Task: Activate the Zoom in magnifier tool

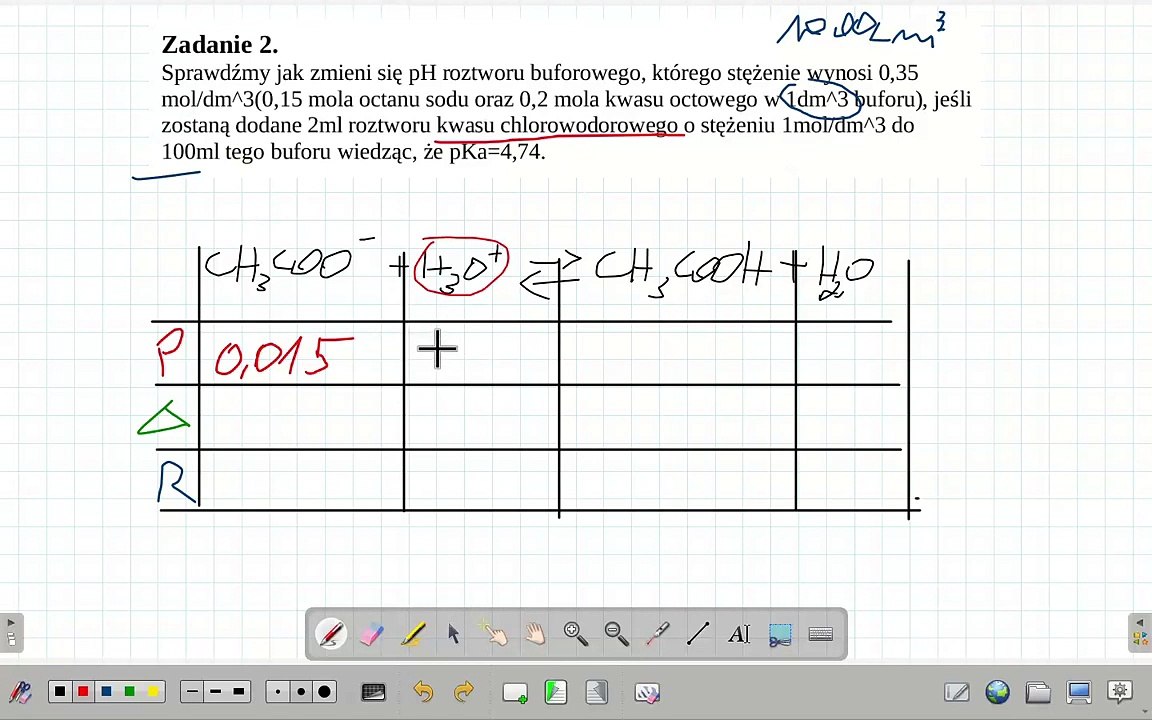Action: point(576,633)
